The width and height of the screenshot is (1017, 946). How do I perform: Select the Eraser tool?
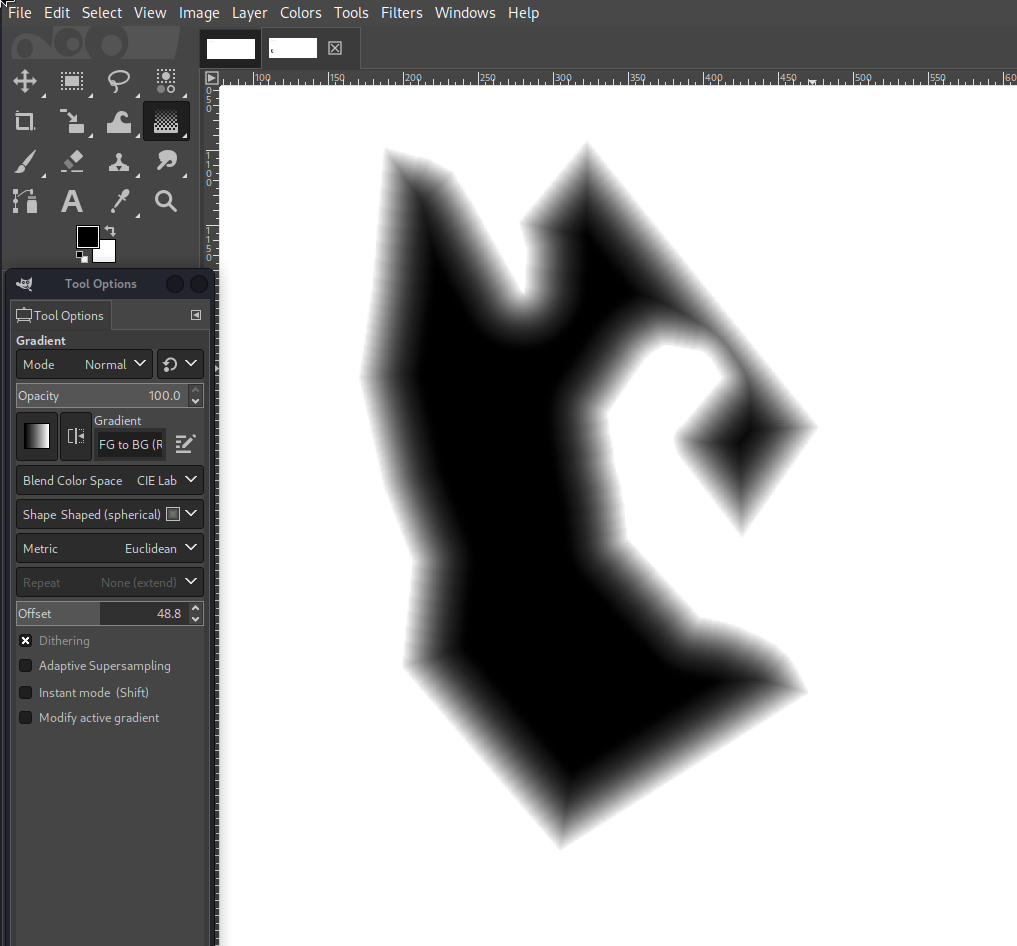(x=72, y=162)
